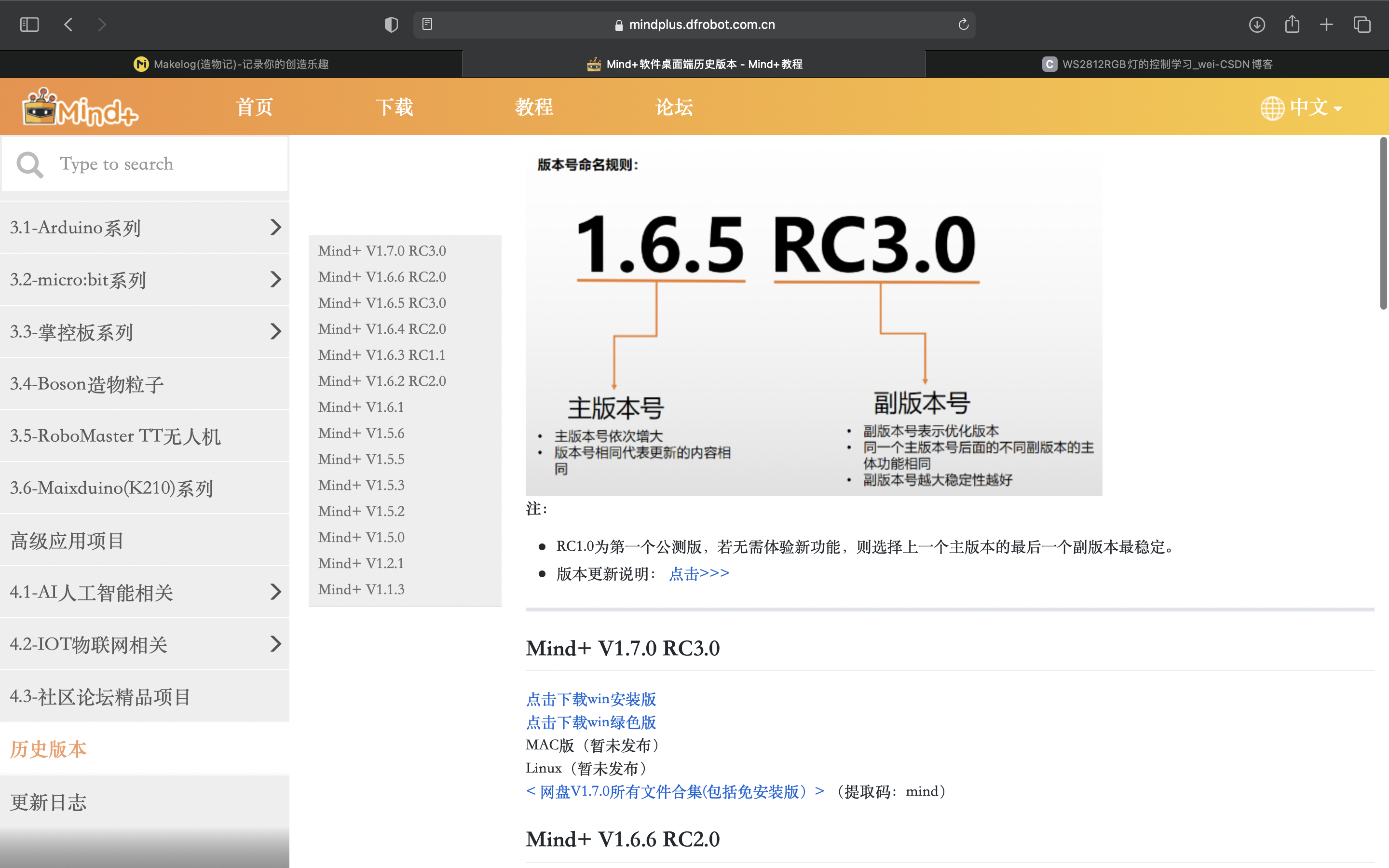This screenshot has height=868, width=1389.
Task: Open 3.5-RoboMaster TT无人机 in sidebar
Action: 145,436
